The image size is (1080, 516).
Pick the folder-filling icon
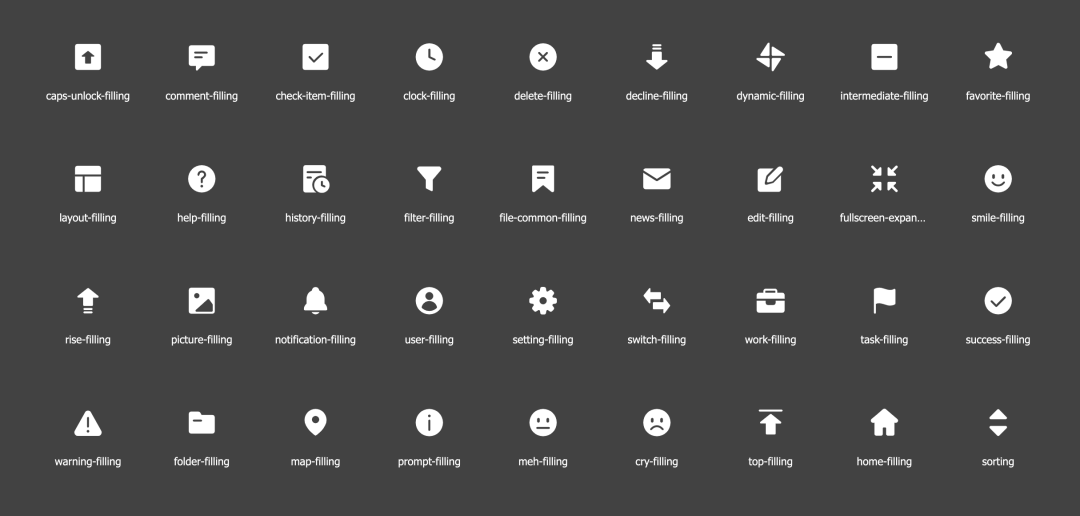pos(202,422)
